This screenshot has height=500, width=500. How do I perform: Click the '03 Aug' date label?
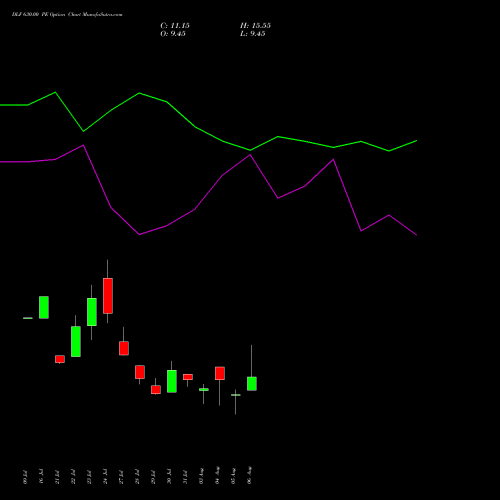201,476
